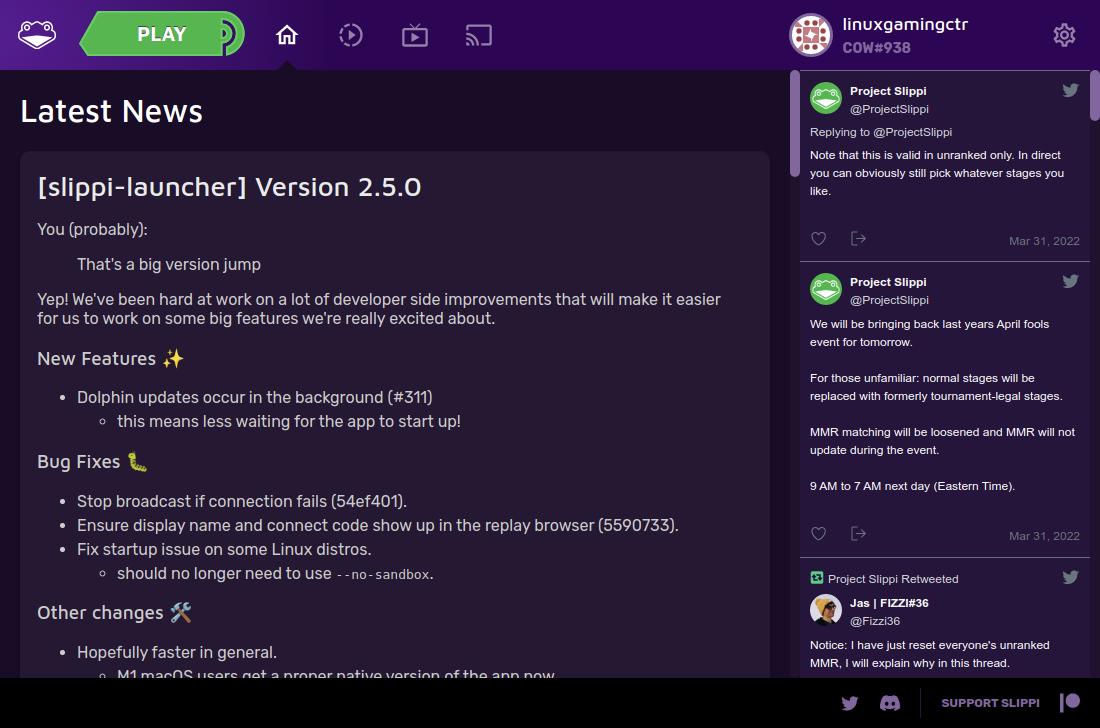
Task: Click 'Ensure display name and connect code' line
Action: (x=377, y=525)
